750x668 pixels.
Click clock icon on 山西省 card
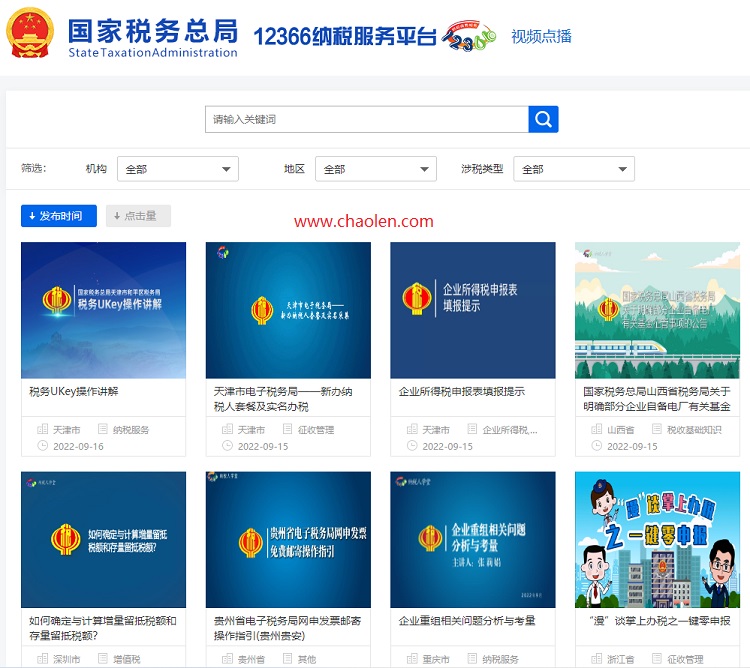tap(596, 446)
